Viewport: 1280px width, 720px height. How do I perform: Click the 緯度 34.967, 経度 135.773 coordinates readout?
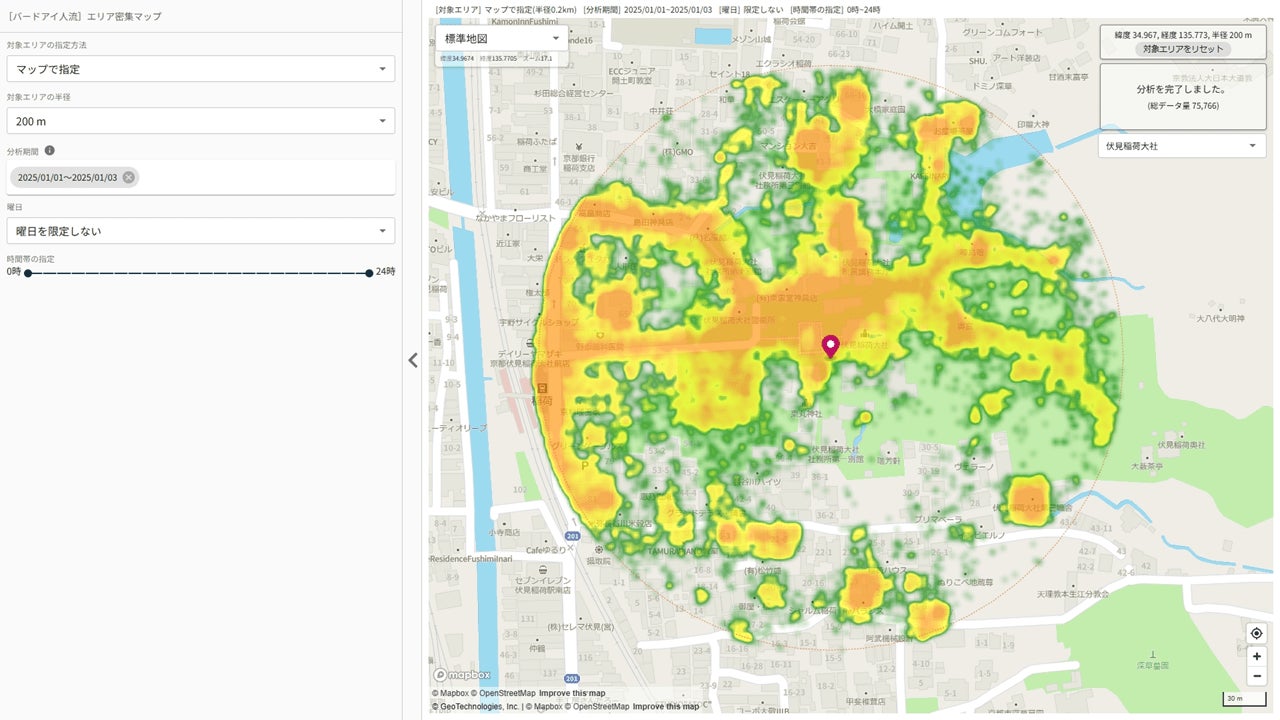1183,35
